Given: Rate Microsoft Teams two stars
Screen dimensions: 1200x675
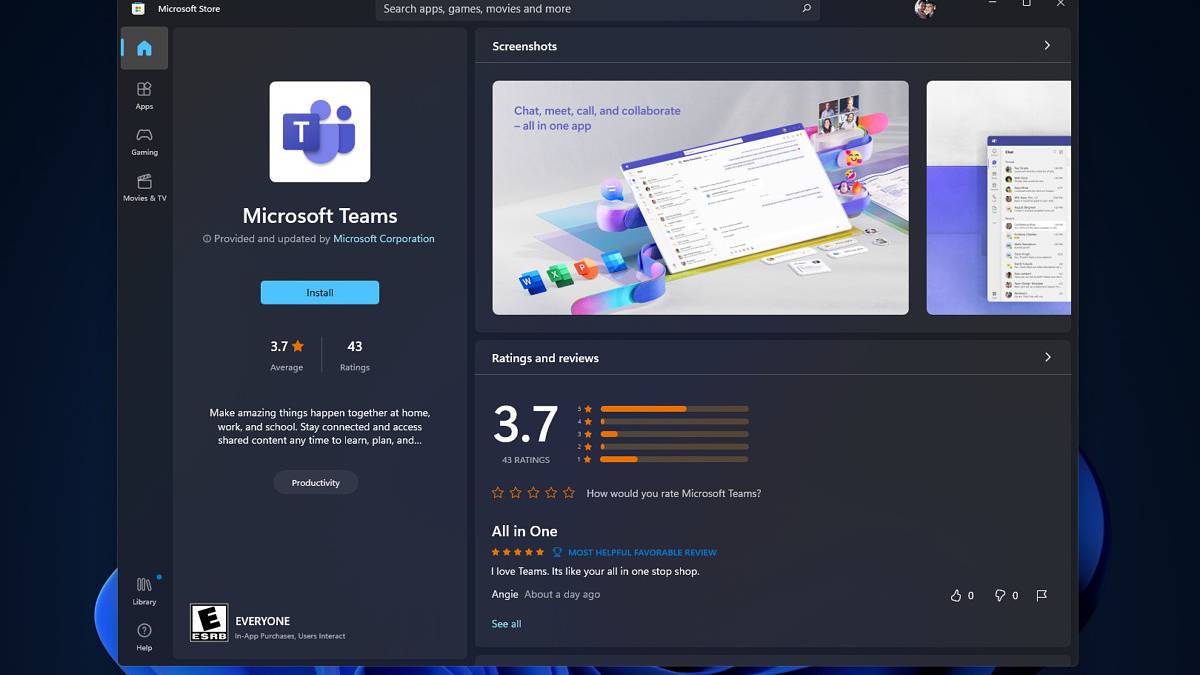Looking at the screenshot, I should [x=516, y=493].
